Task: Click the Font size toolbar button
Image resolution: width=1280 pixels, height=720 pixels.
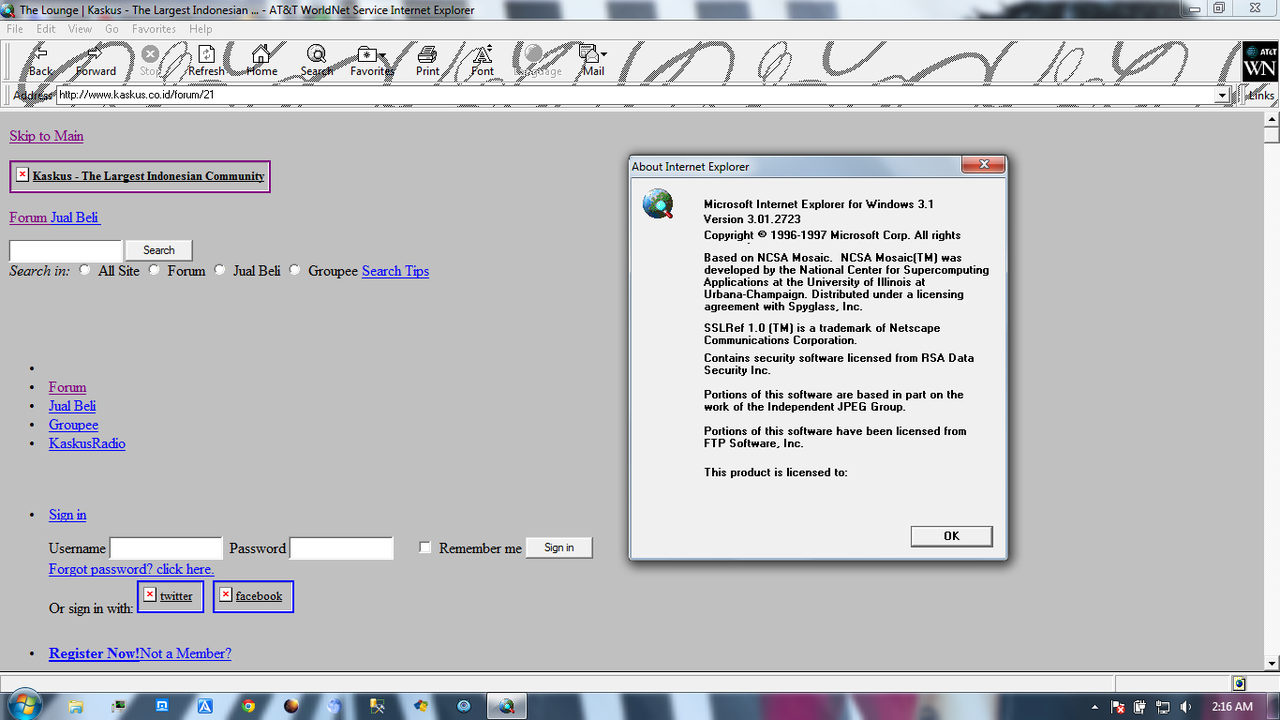Action: (x=482, y=61)
